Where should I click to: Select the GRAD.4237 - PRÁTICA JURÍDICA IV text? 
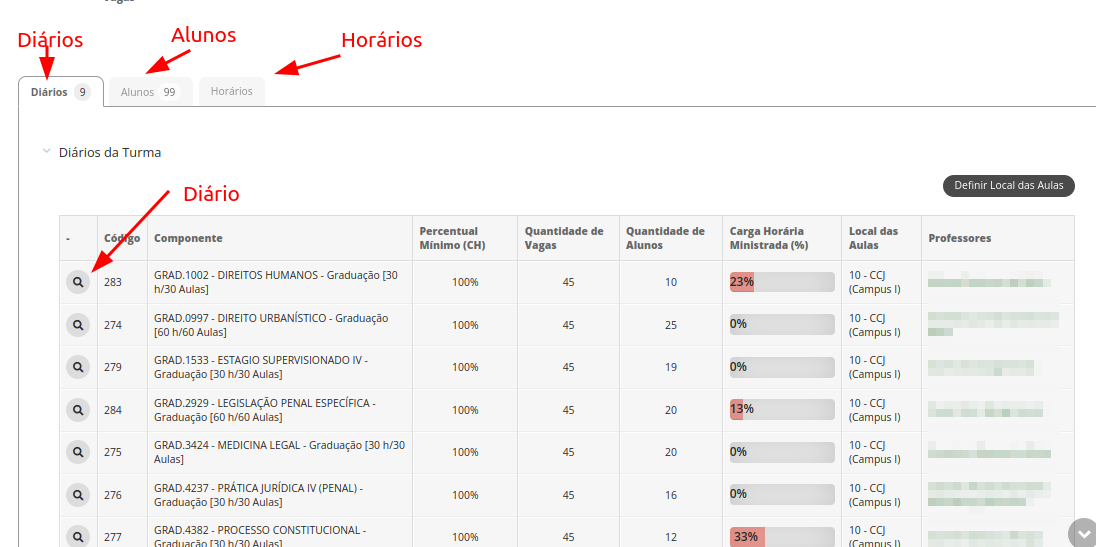(x=259, y=495)
